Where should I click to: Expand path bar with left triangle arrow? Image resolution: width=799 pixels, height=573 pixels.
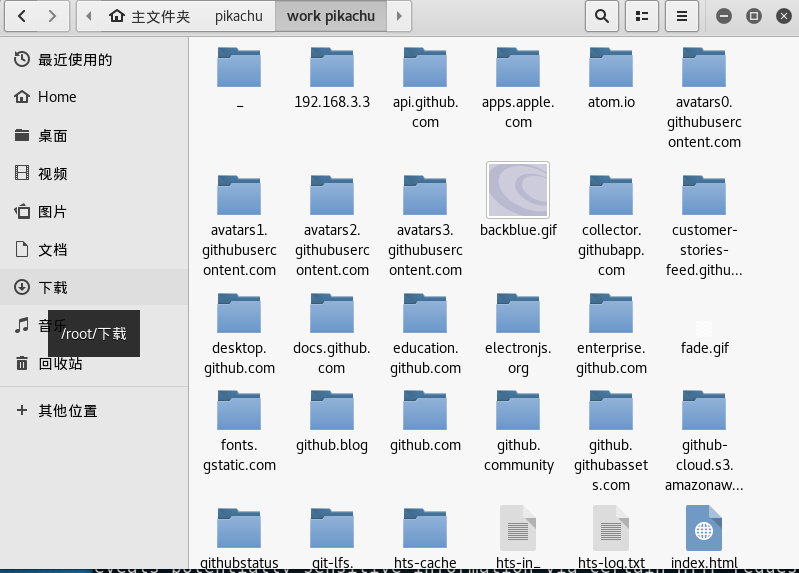[x=89, y=16]
